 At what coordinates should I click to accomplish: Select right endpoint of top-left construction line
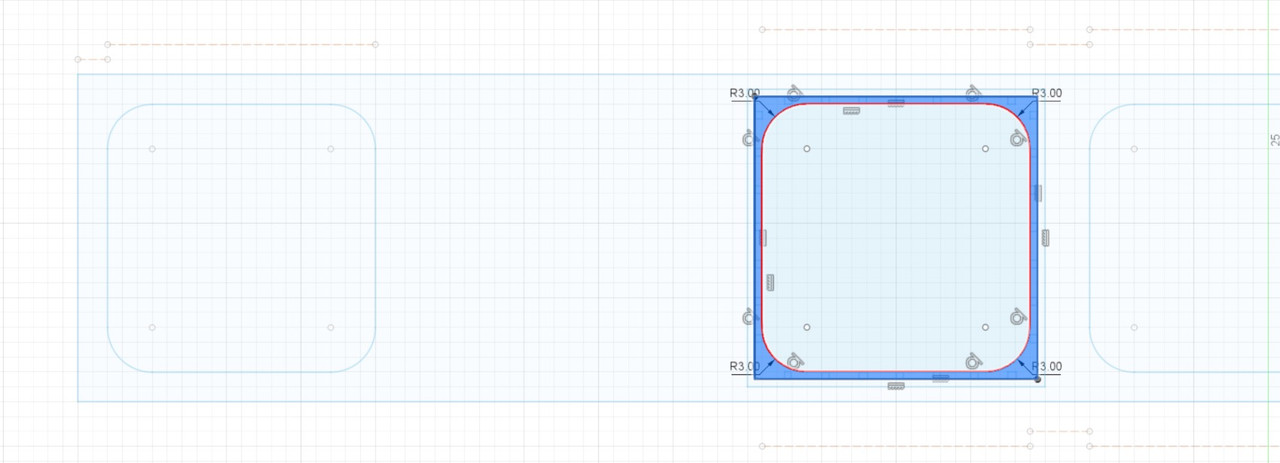375,44
